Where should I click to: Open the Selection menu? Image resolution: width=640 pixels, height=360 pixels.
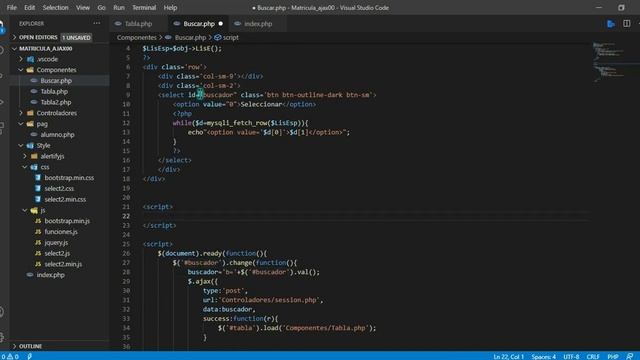(x=56, y=7)
